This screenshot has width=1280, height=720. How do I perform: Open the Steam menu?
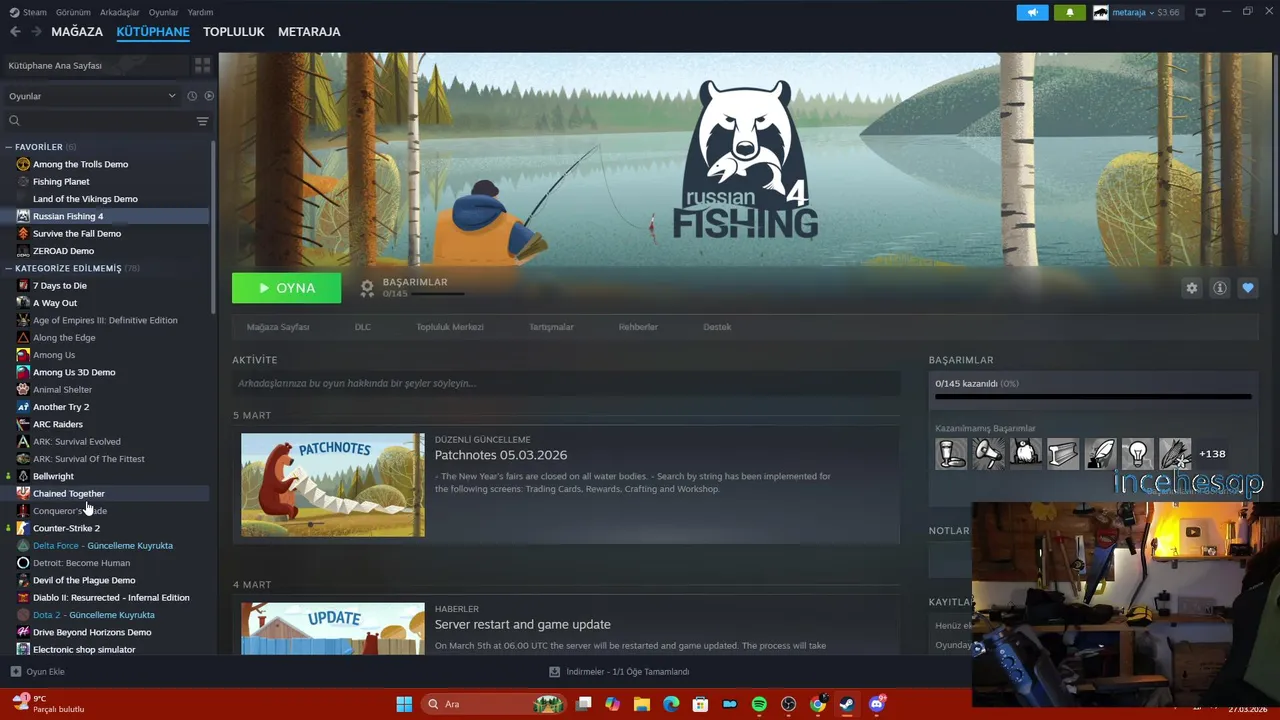point(28,12)
